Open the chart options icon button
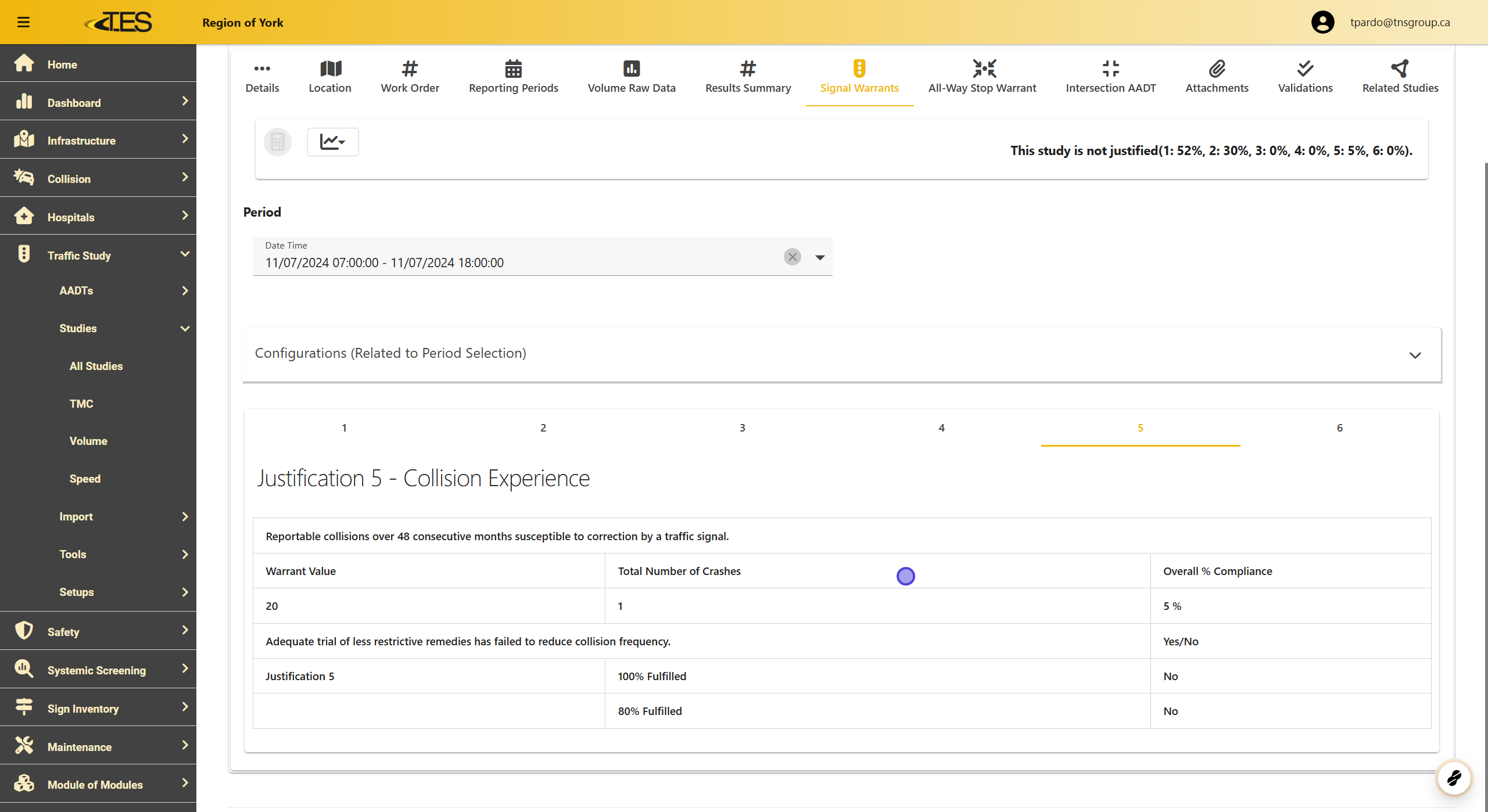 click(x=332, y=142)
